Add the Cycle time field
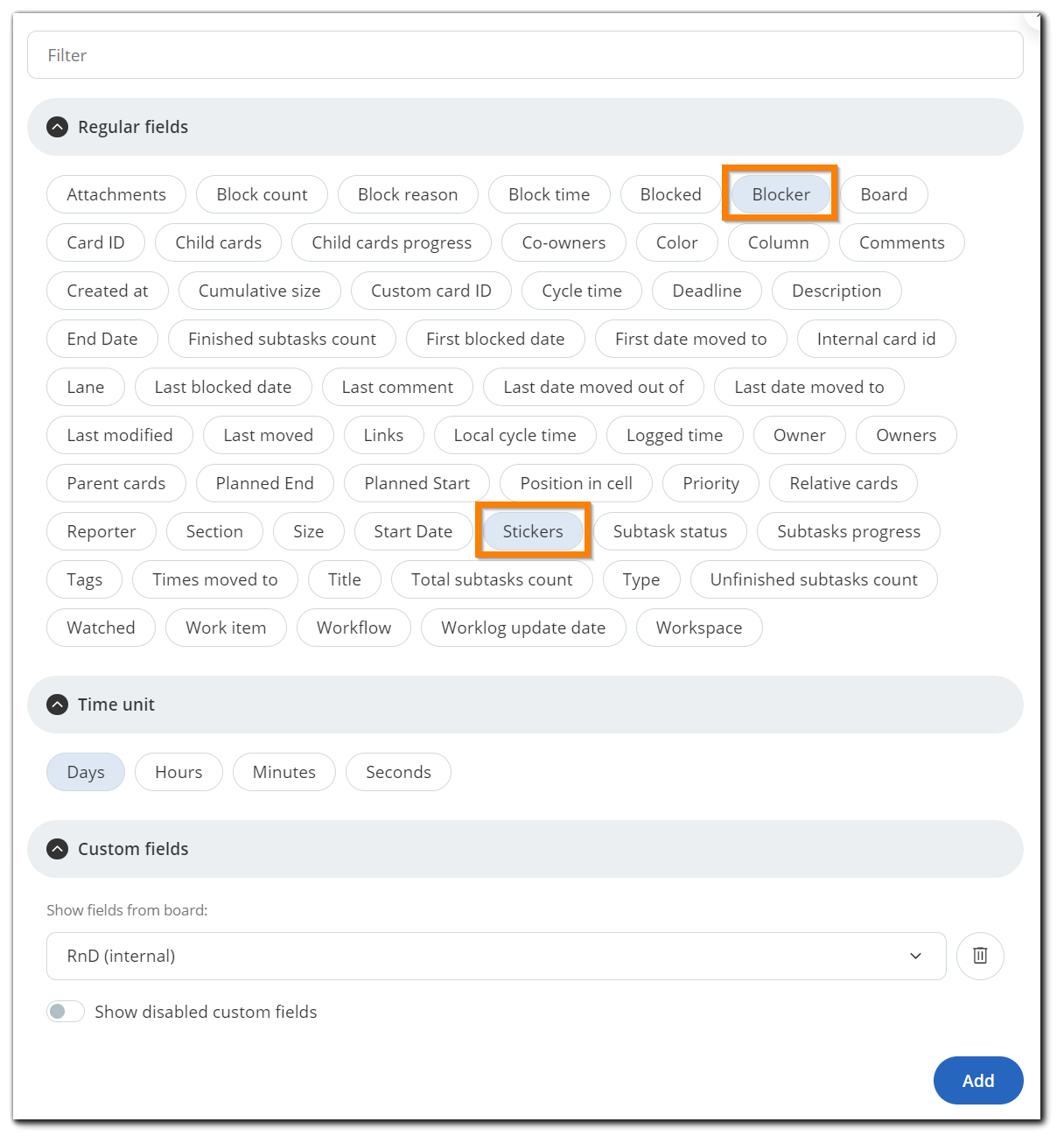1064x1143 pixels. click(581, 291)
